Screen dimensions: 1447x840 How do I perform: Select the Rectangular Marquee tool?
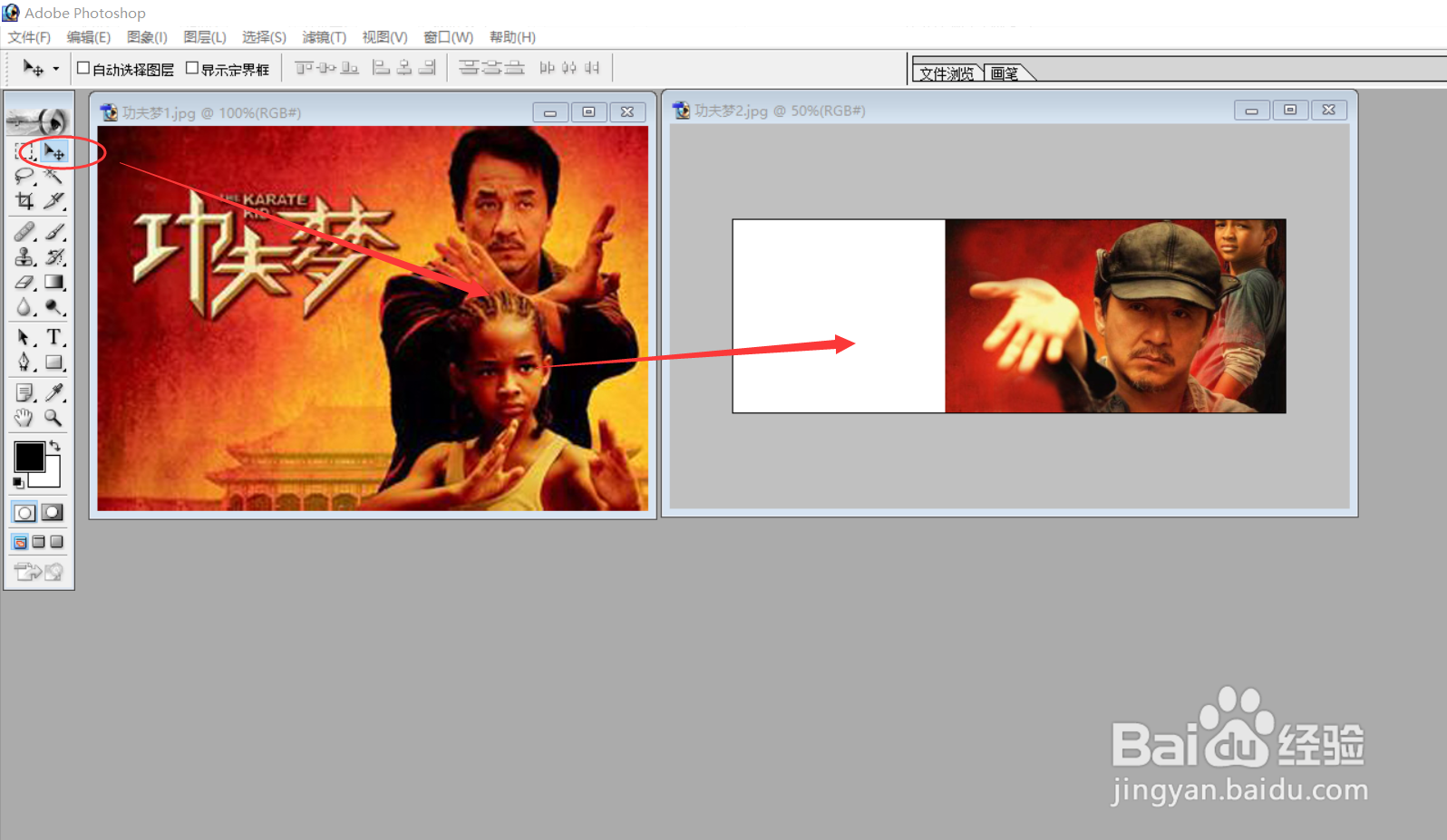point(24,152)
